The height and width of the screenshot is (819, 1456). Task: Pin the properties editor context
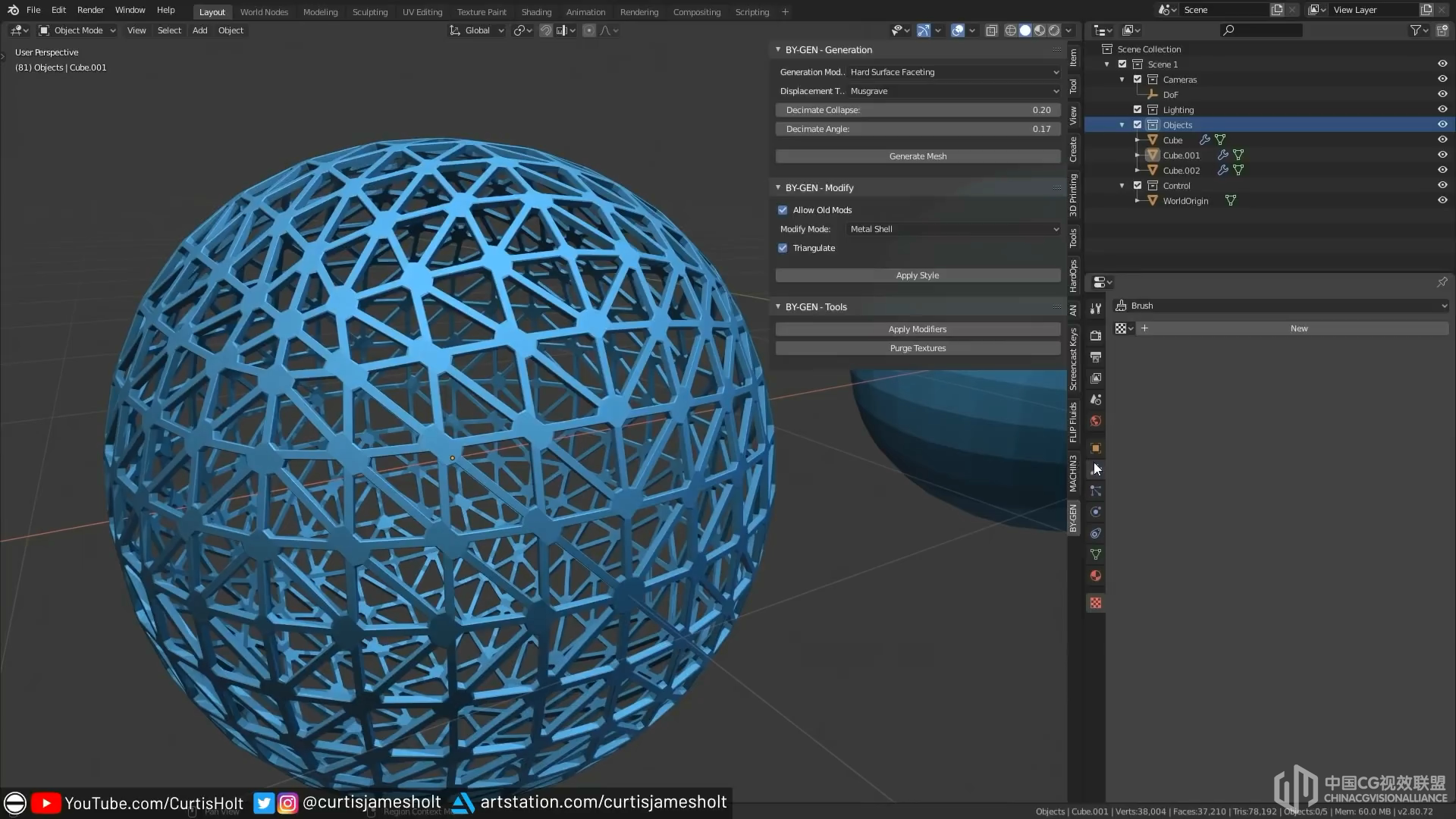pyautogui.click(x=1442, y=282)
